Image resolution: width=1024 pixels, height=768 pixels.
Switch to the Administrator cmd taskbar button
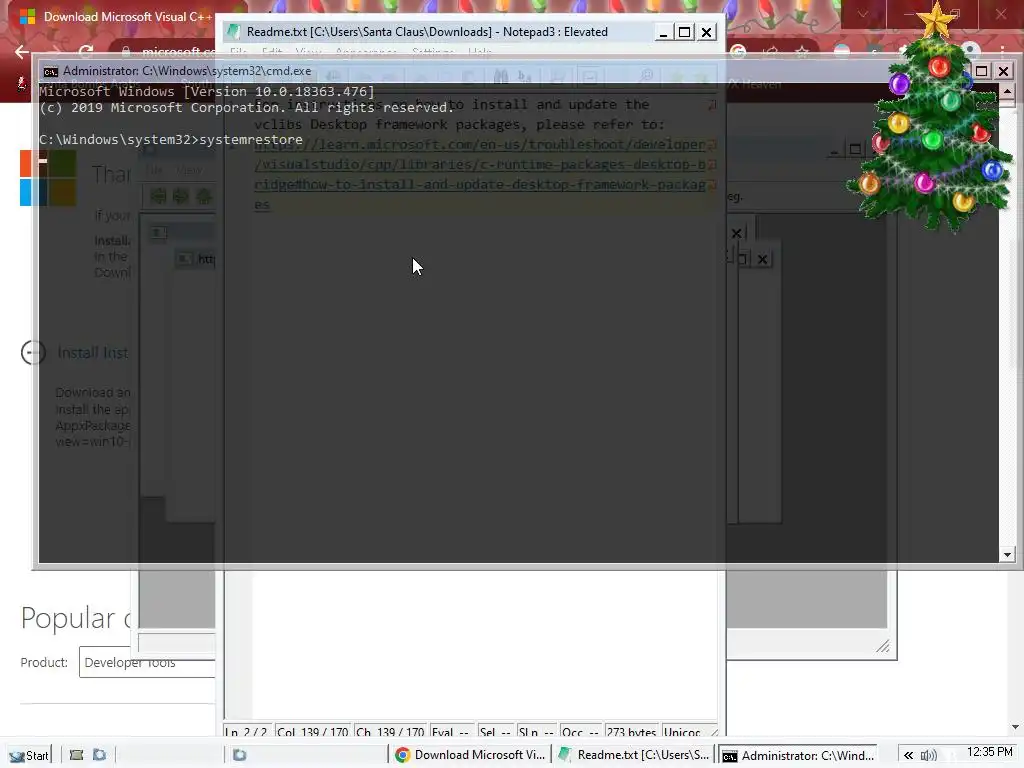click(797, 755)
